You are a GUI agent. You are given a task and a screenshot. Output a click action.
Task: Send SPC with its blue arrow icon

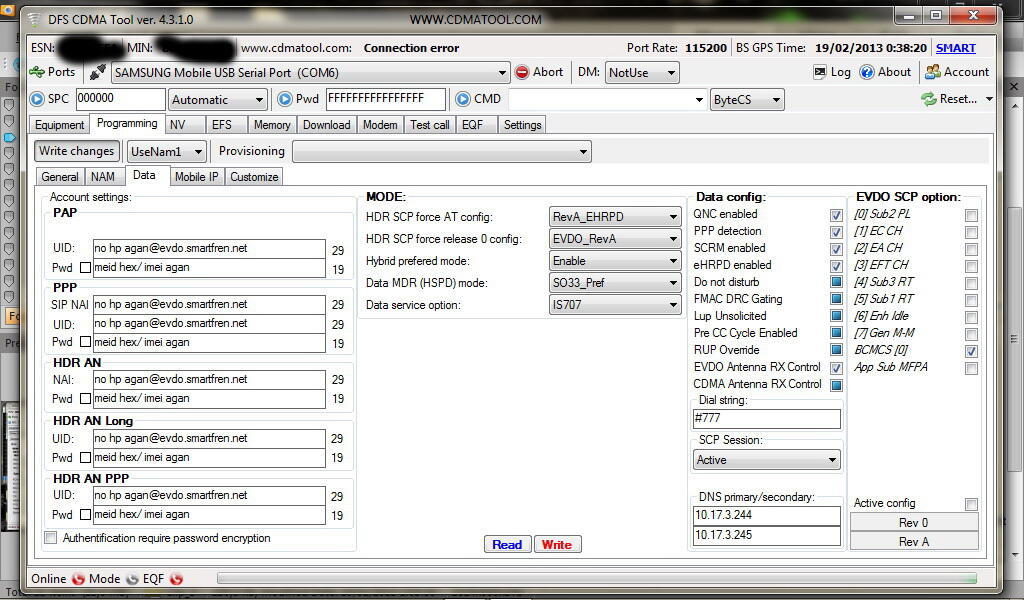click(37, 99)
